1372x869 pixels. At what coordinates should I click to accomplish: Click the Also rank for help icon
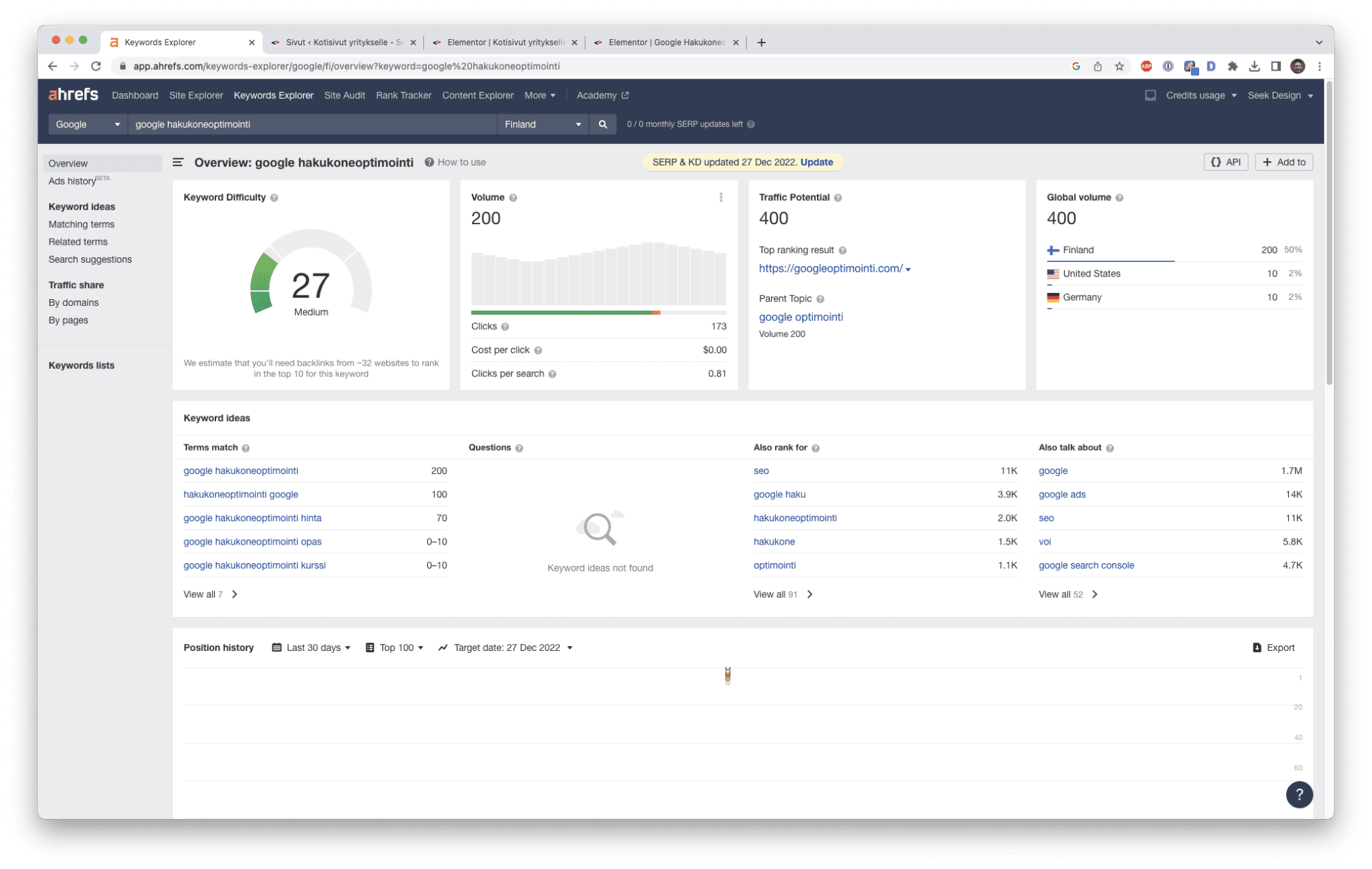(816, 448)
